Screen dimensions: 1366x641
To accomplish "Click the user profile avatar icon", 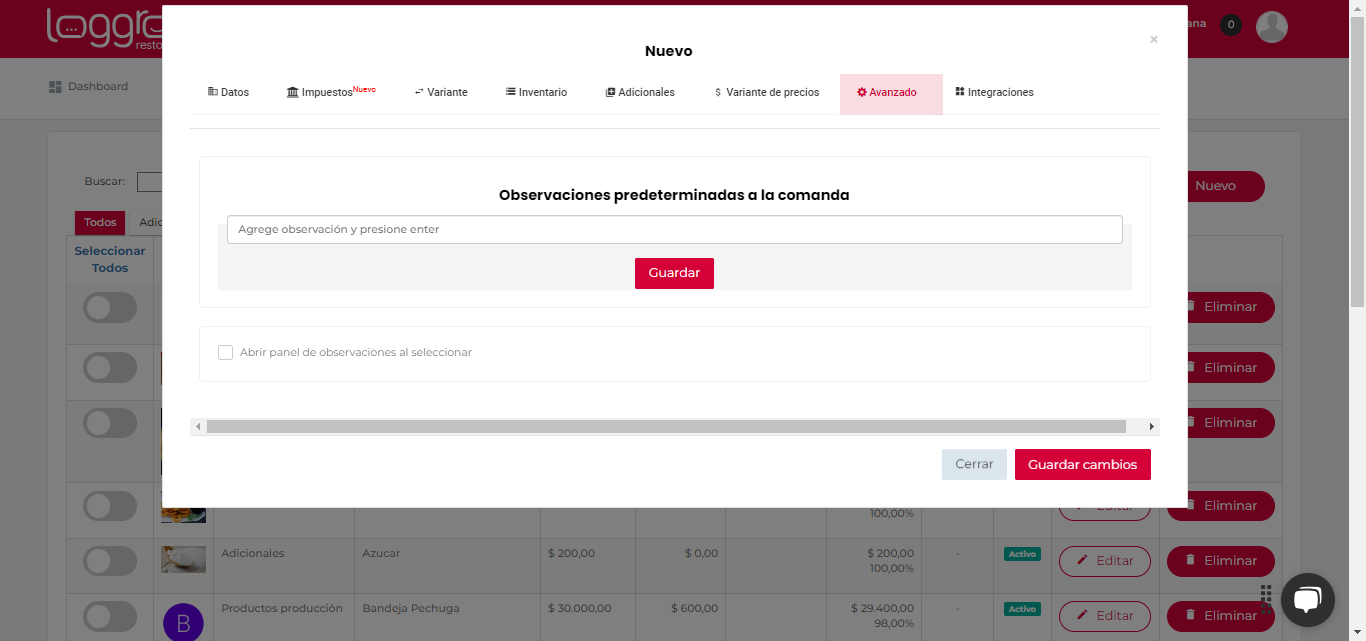I will click(1271, 27).
